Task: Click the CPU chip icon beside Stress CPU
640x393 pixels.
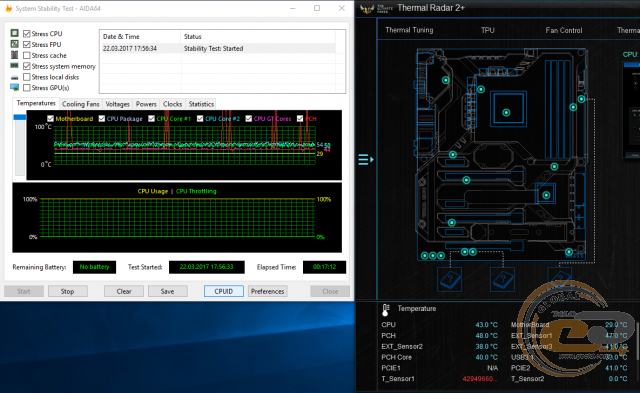Action: pyautogui.click(x=15, y=33)
